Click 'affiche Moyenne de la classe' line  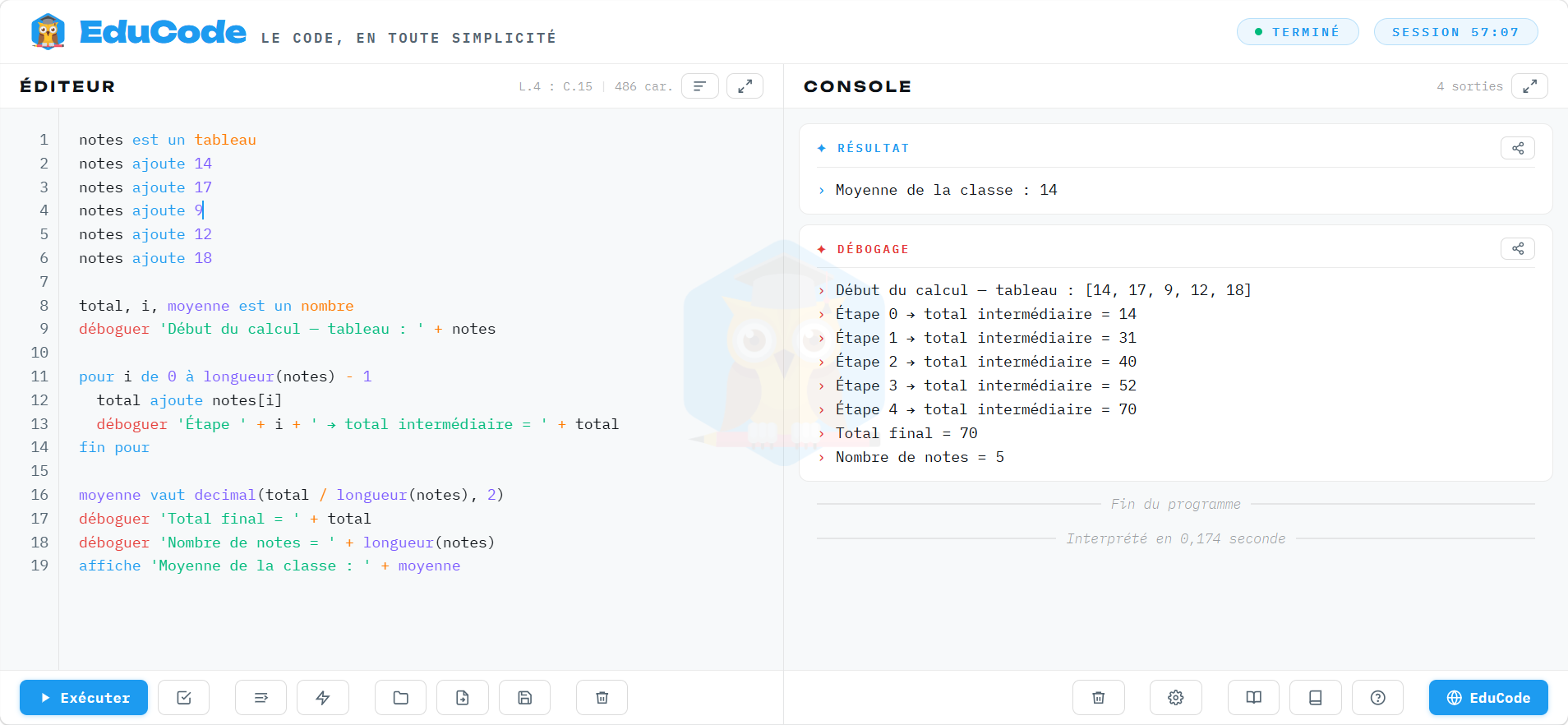pyautogui.click(x=270, y=566)
